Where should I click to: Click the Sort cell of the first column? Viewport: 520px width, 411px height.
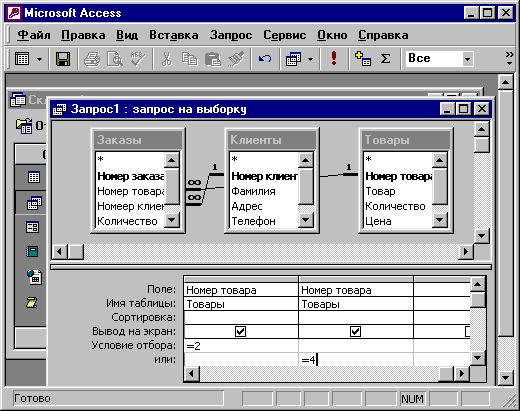tap(241, 318)
